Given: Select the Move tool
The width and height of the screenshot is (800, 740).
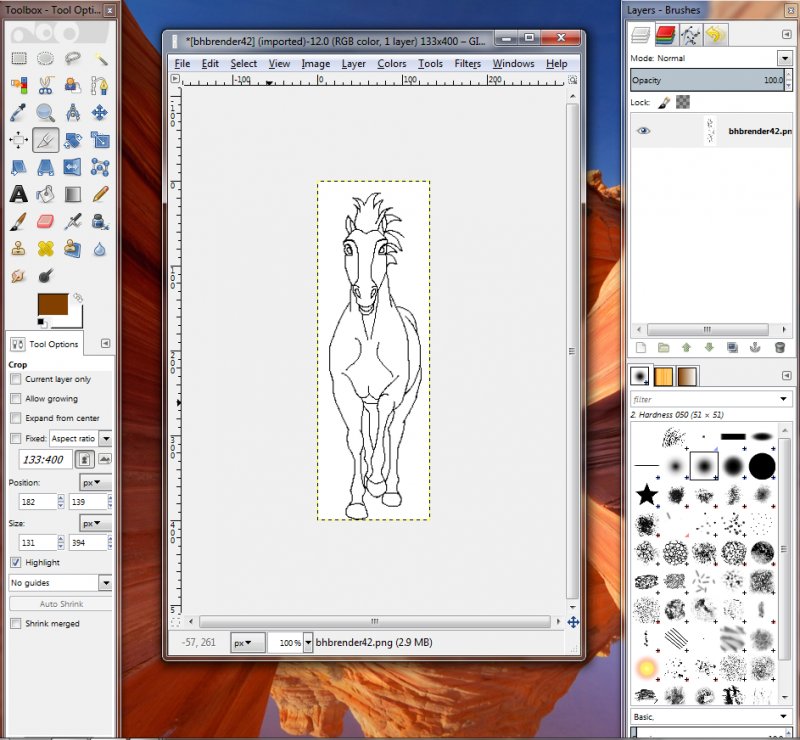Looking at the screenshot, I should [x=100, y=112].
